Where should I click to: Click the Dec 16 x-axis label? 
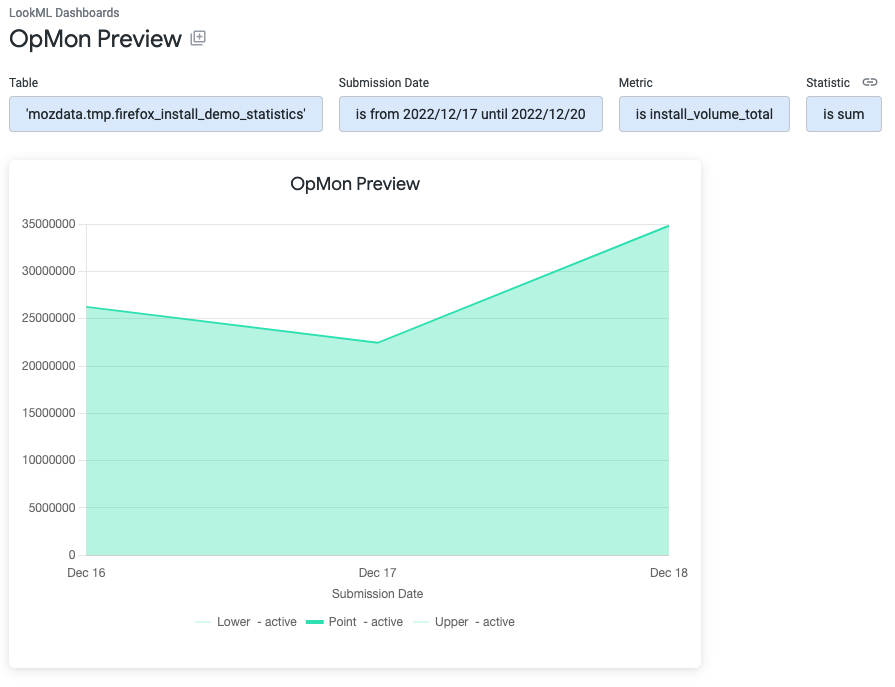86,573
